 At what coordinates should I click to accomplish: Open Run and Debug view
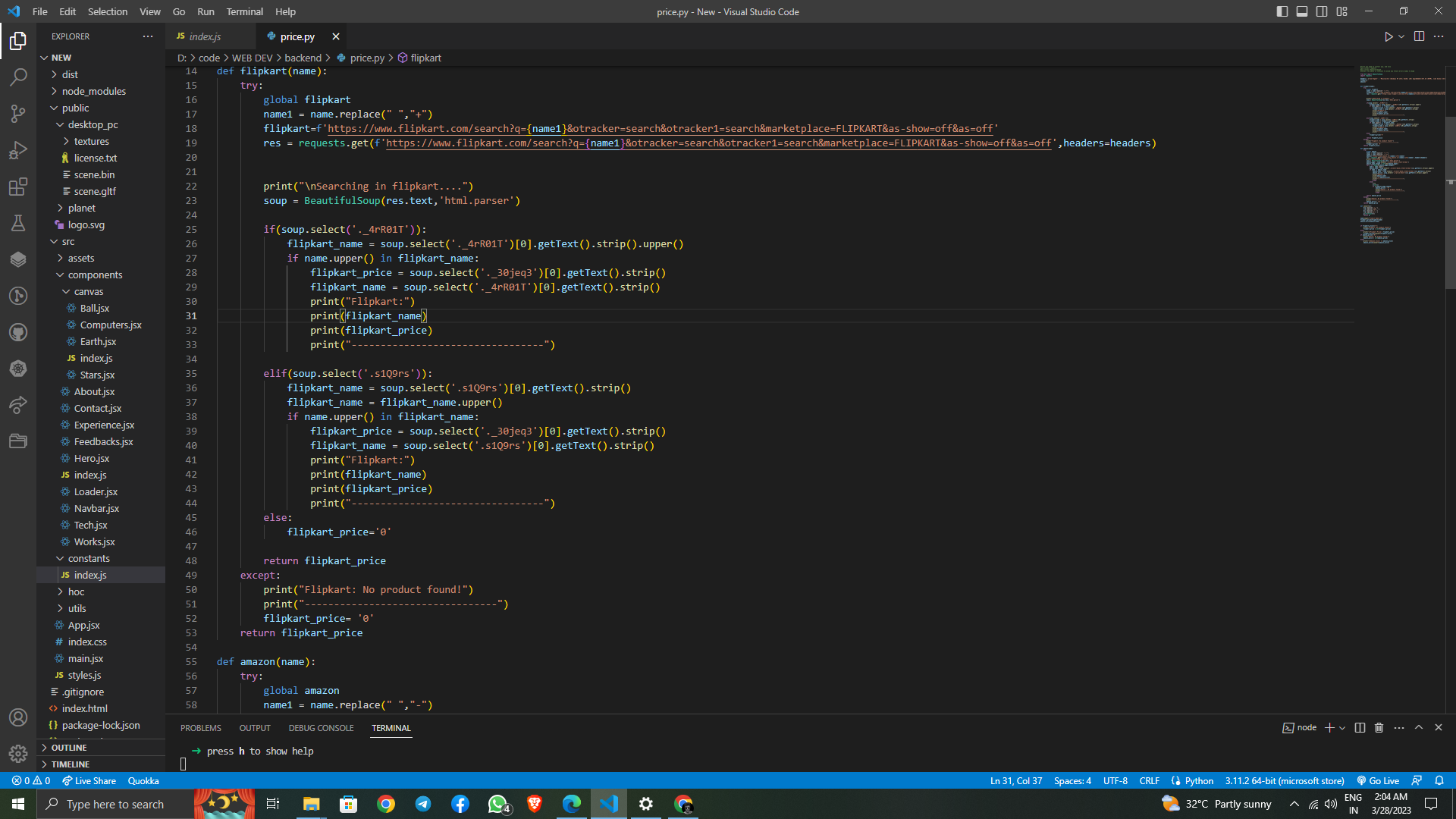18,150
